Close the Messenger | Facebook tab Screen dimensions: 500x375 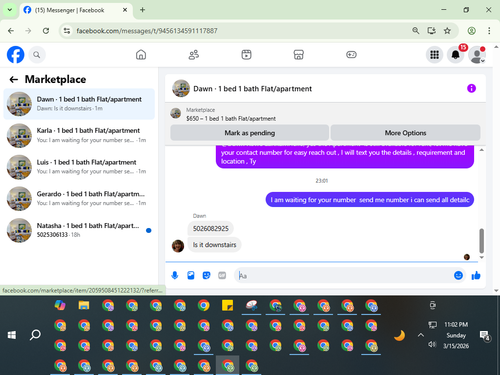click(x=125, y=10)
